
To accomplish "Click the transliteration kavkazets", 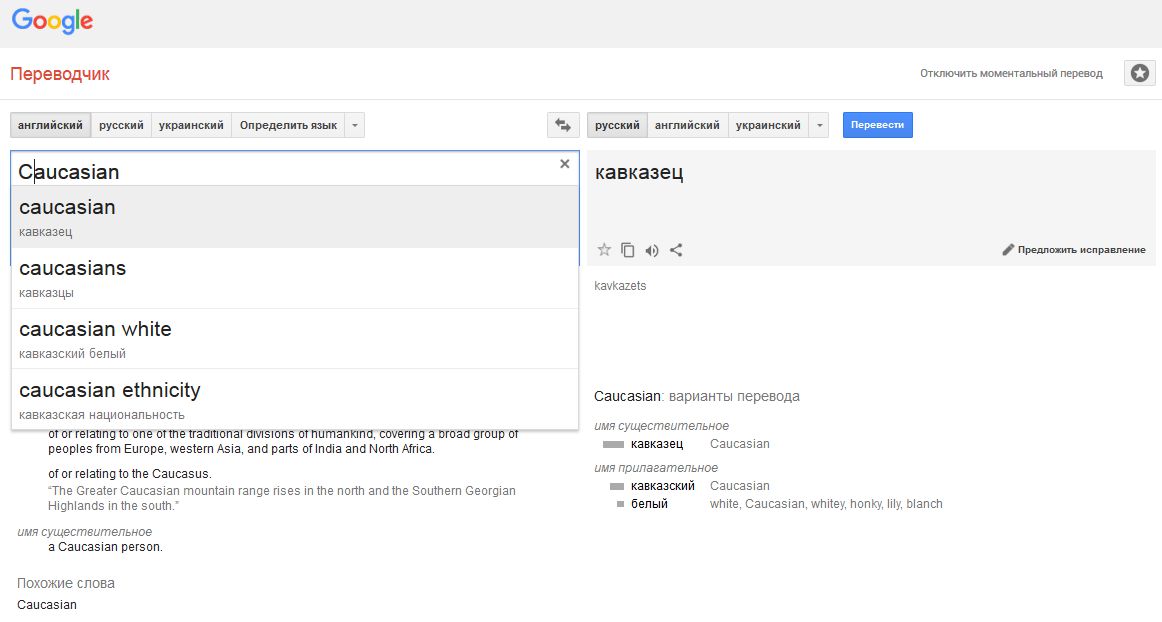I will pos(620,285).
